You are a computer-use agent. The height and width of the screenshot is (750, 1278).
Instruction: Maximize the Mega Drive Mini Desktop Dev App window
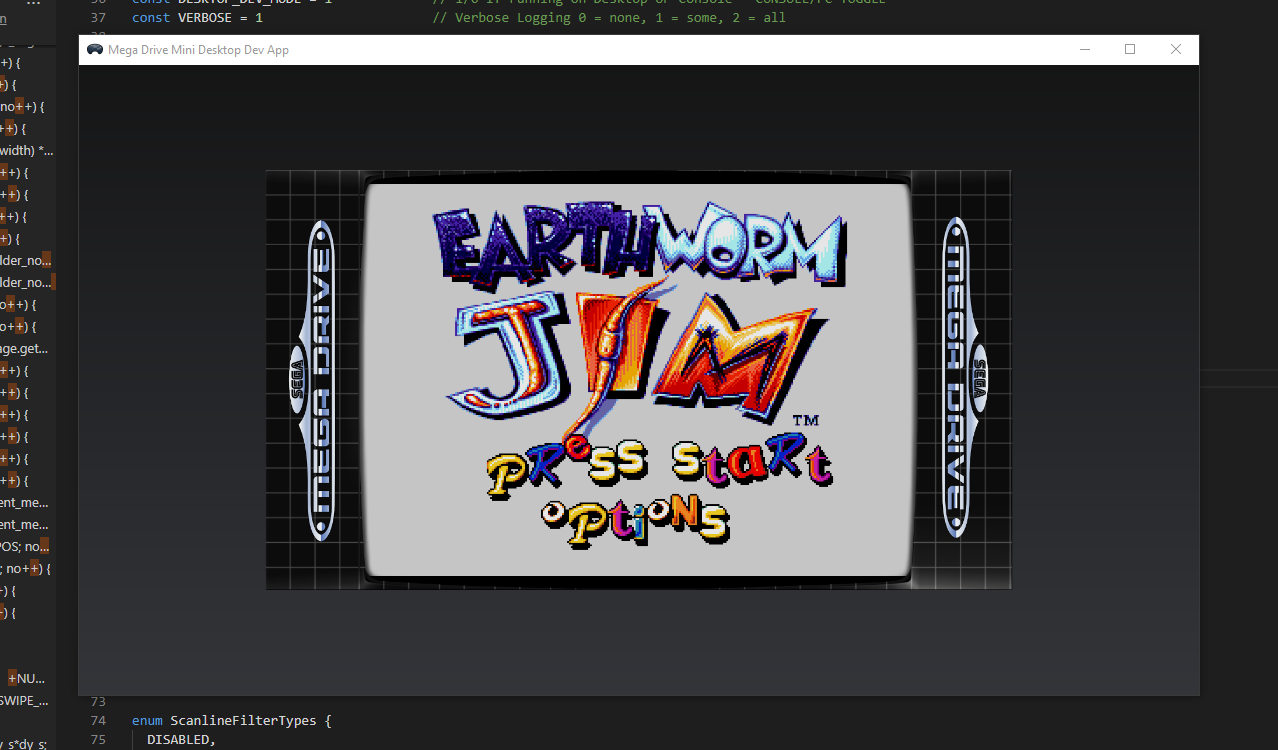tap(1130, 50)
